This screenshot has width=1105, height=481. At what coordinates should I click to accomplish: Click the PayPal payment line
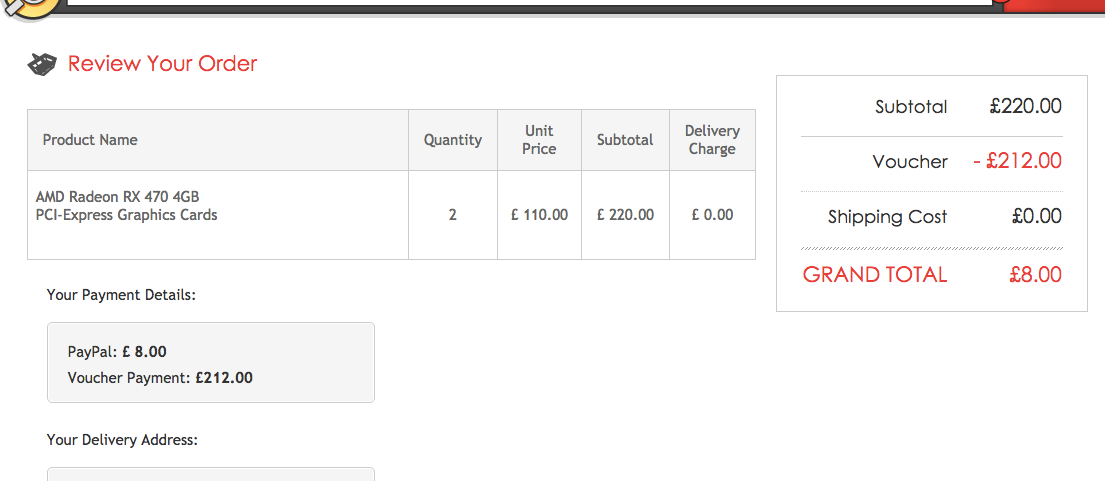click(x=117, y=352)
